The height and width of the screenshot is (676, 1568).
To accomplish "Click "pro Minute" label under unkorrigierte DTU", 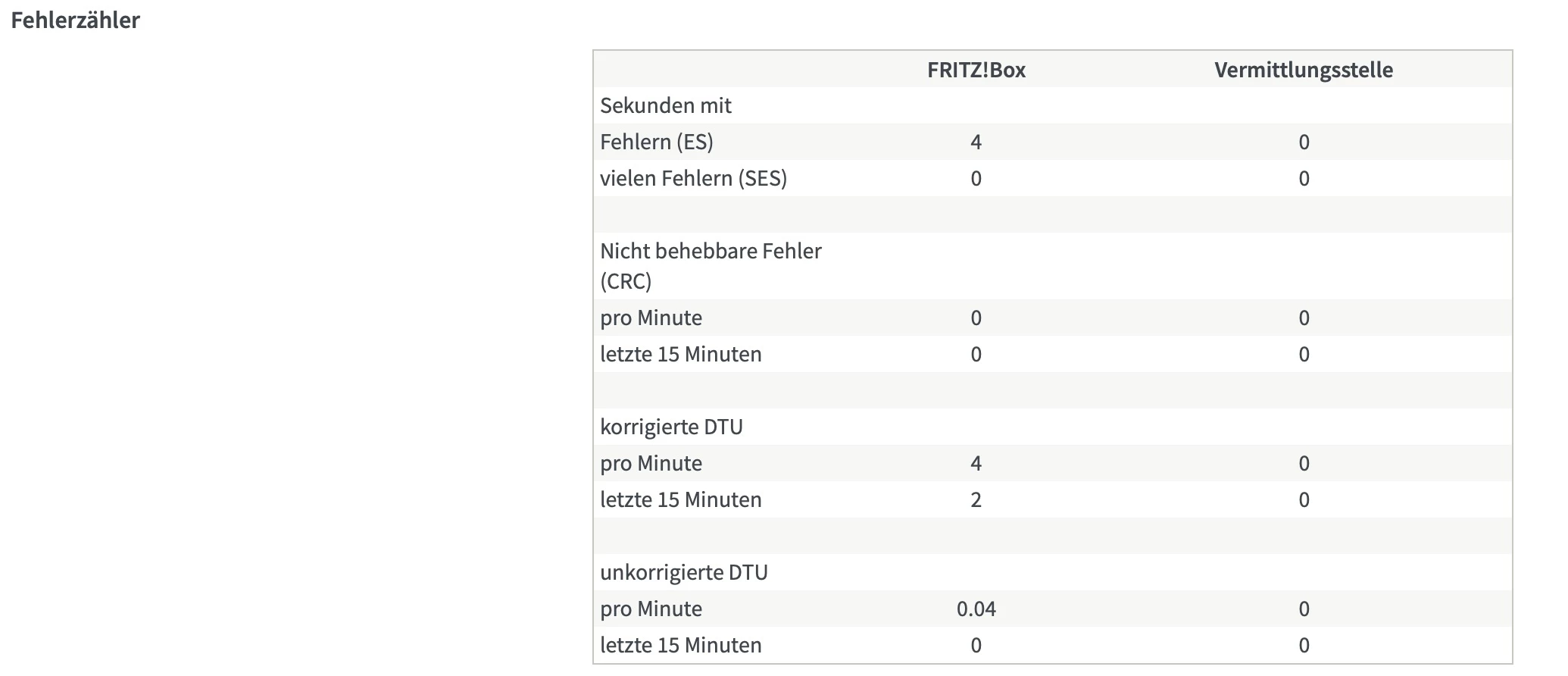I will (x=651, y=609).
